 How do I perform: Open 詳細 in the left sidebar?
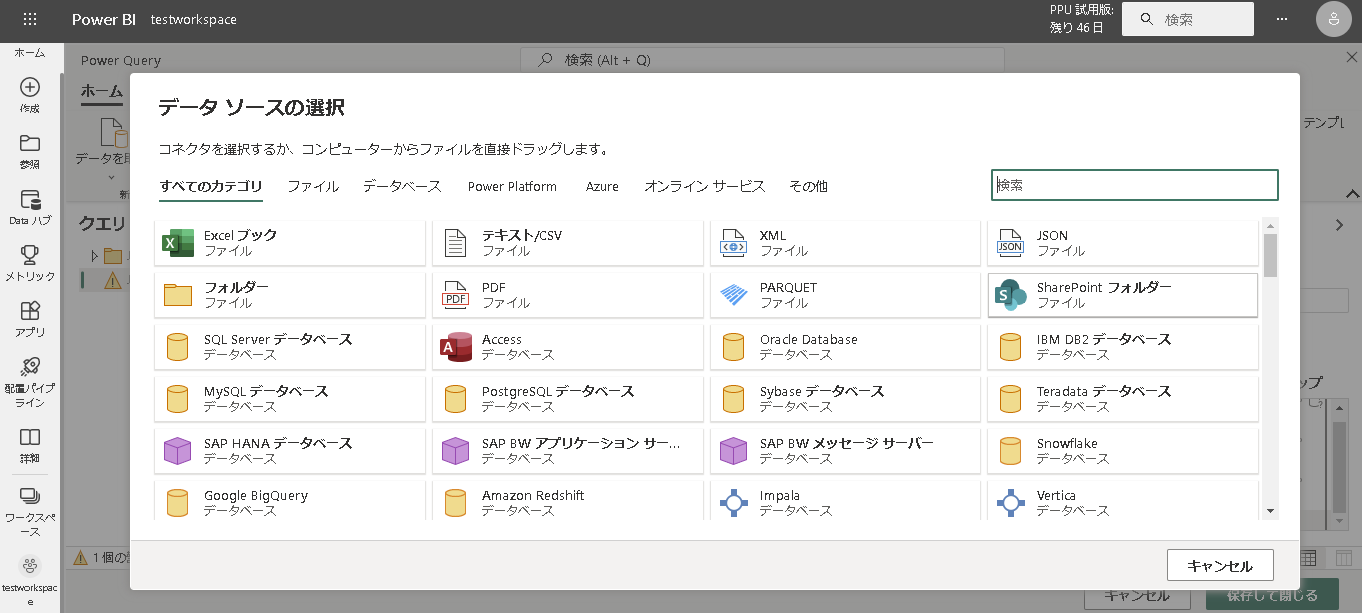[30, 446]
